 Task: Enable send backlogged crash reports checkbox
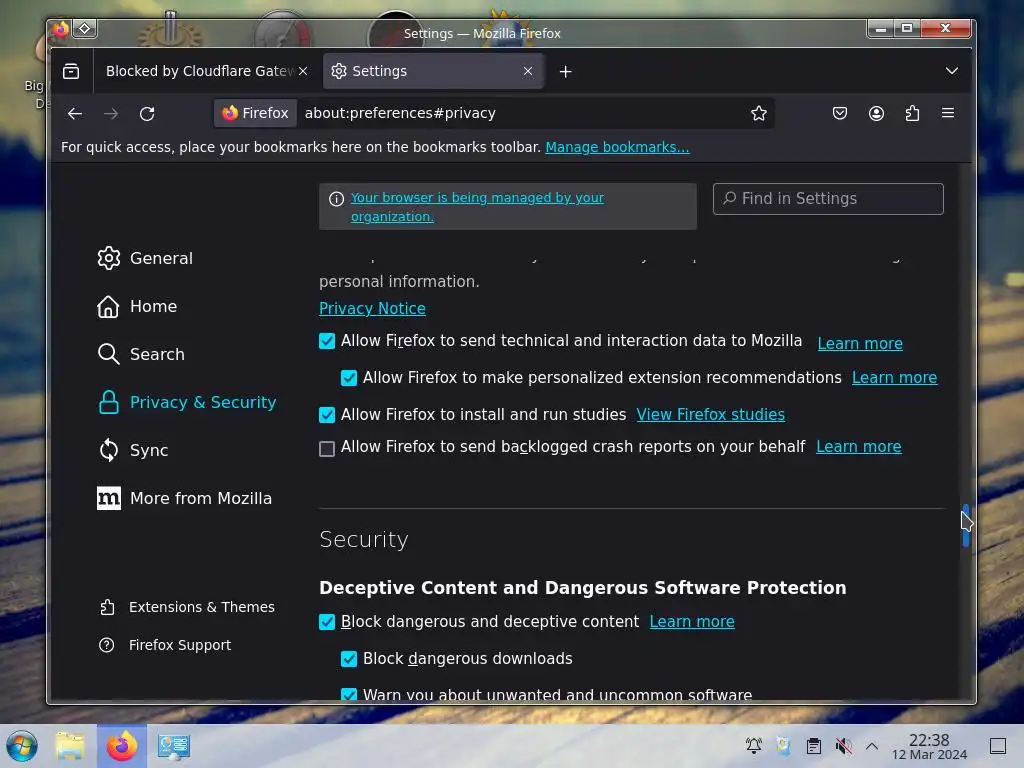327,449
